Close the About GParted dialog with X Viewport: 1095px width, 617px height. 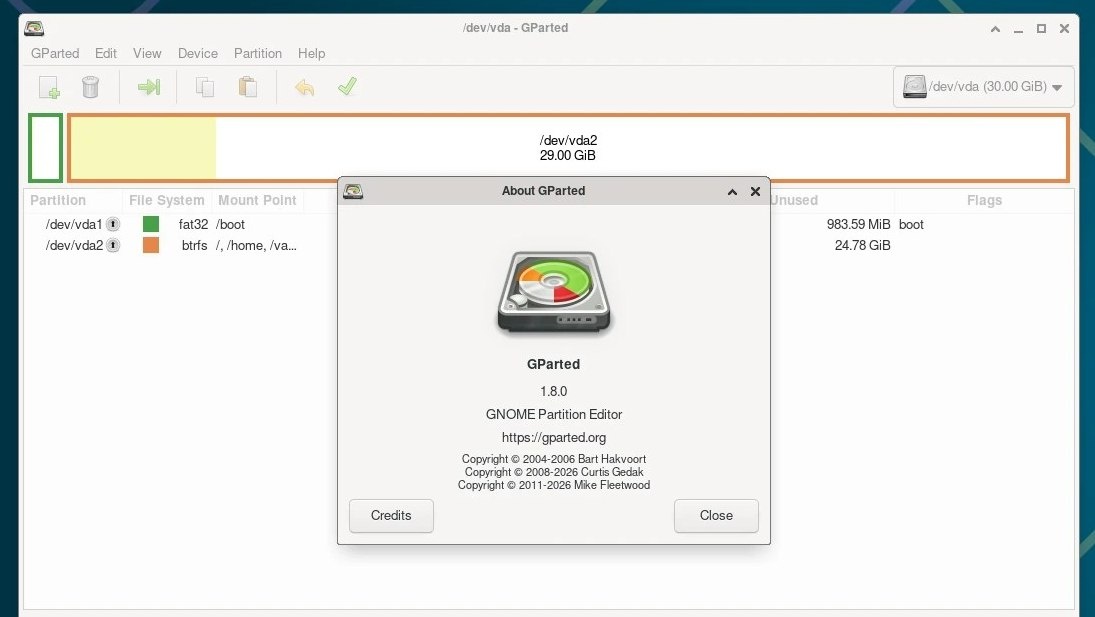click(x=755, y=191)
